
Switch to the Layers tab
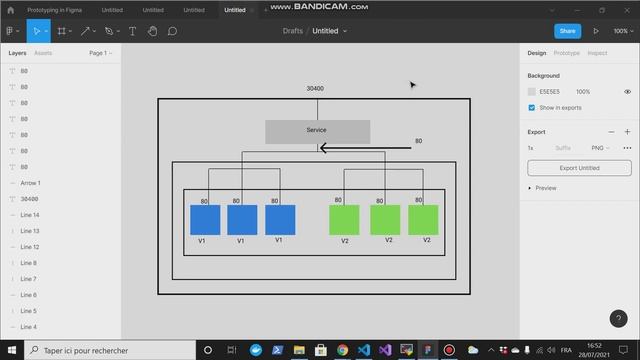coord(17,53)
